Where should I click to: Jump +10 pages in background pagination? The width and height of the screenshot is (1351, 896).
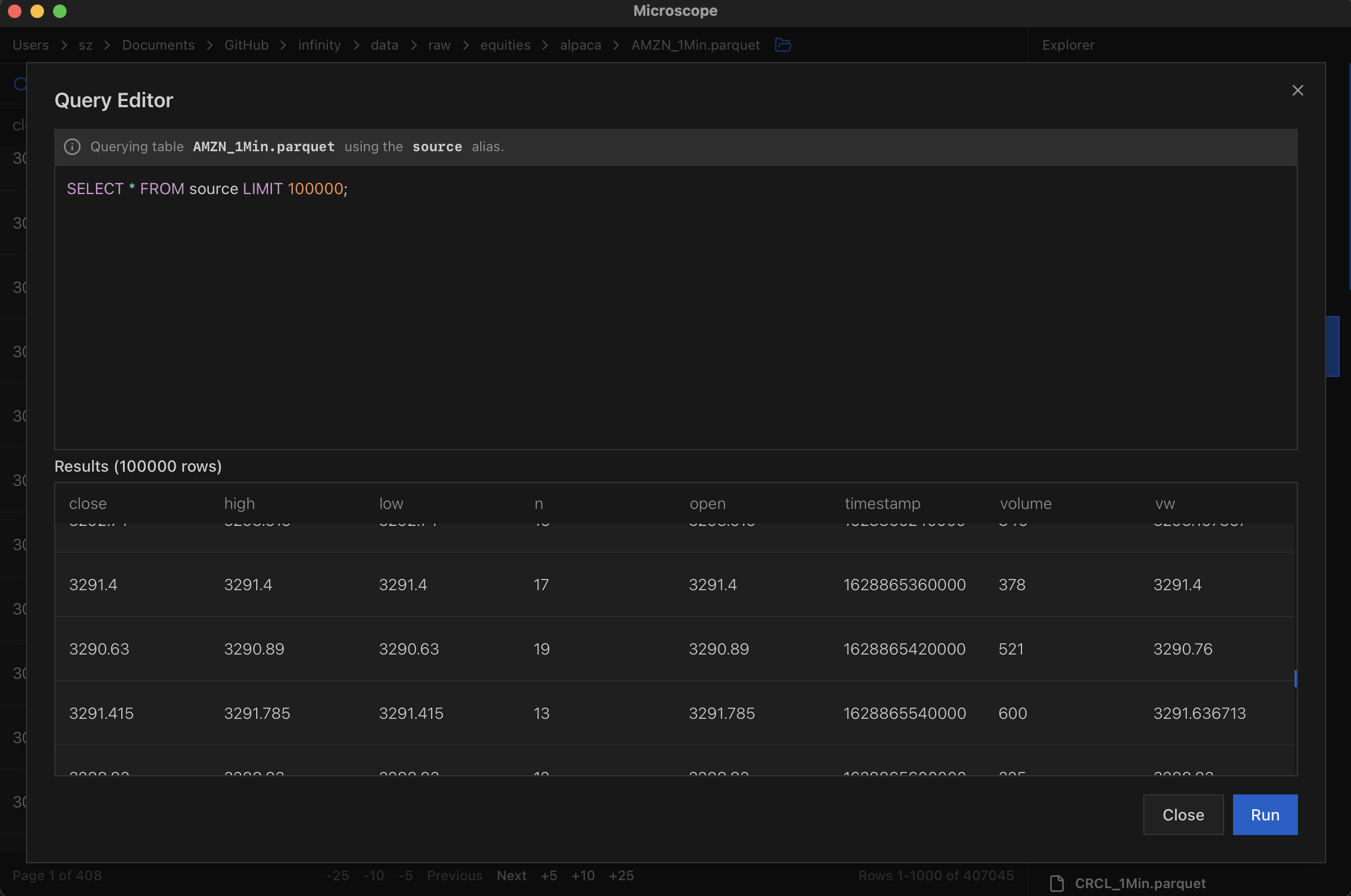tap(583, 876)
